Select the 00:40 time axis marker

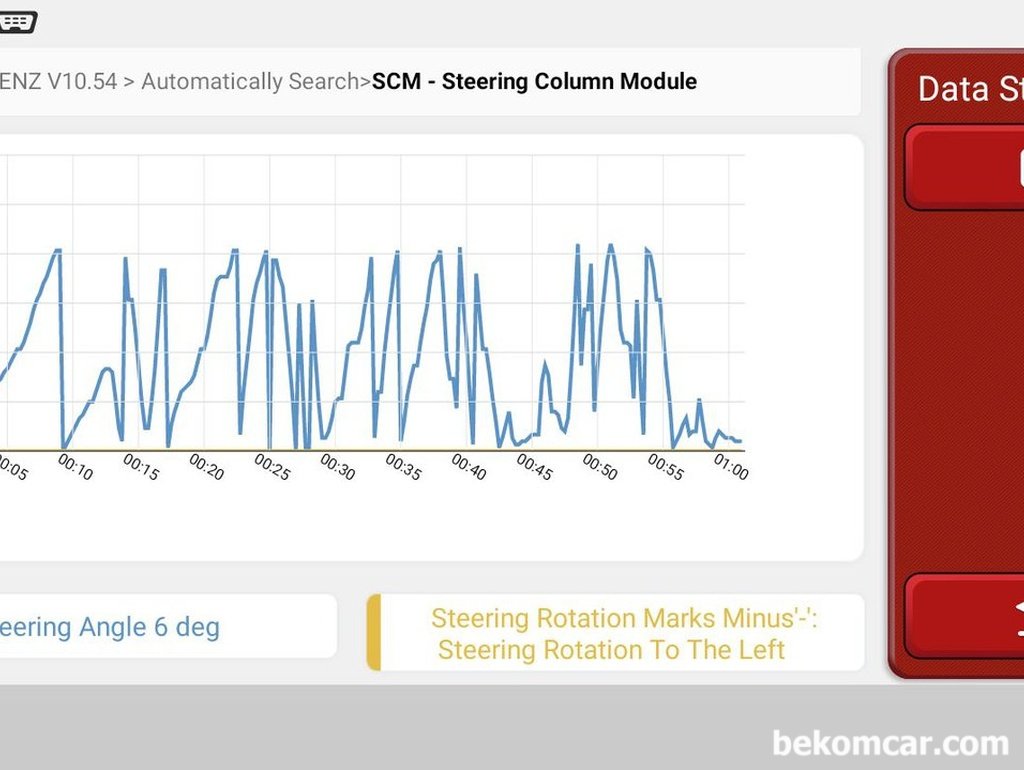(468, 467)
